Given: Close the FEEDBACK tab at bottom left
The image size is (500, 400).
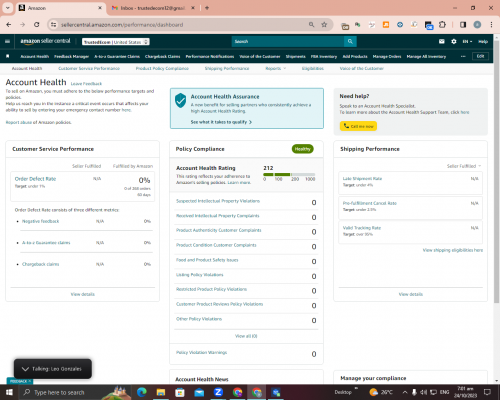Looking at the screenshot, I should (30, 381).
